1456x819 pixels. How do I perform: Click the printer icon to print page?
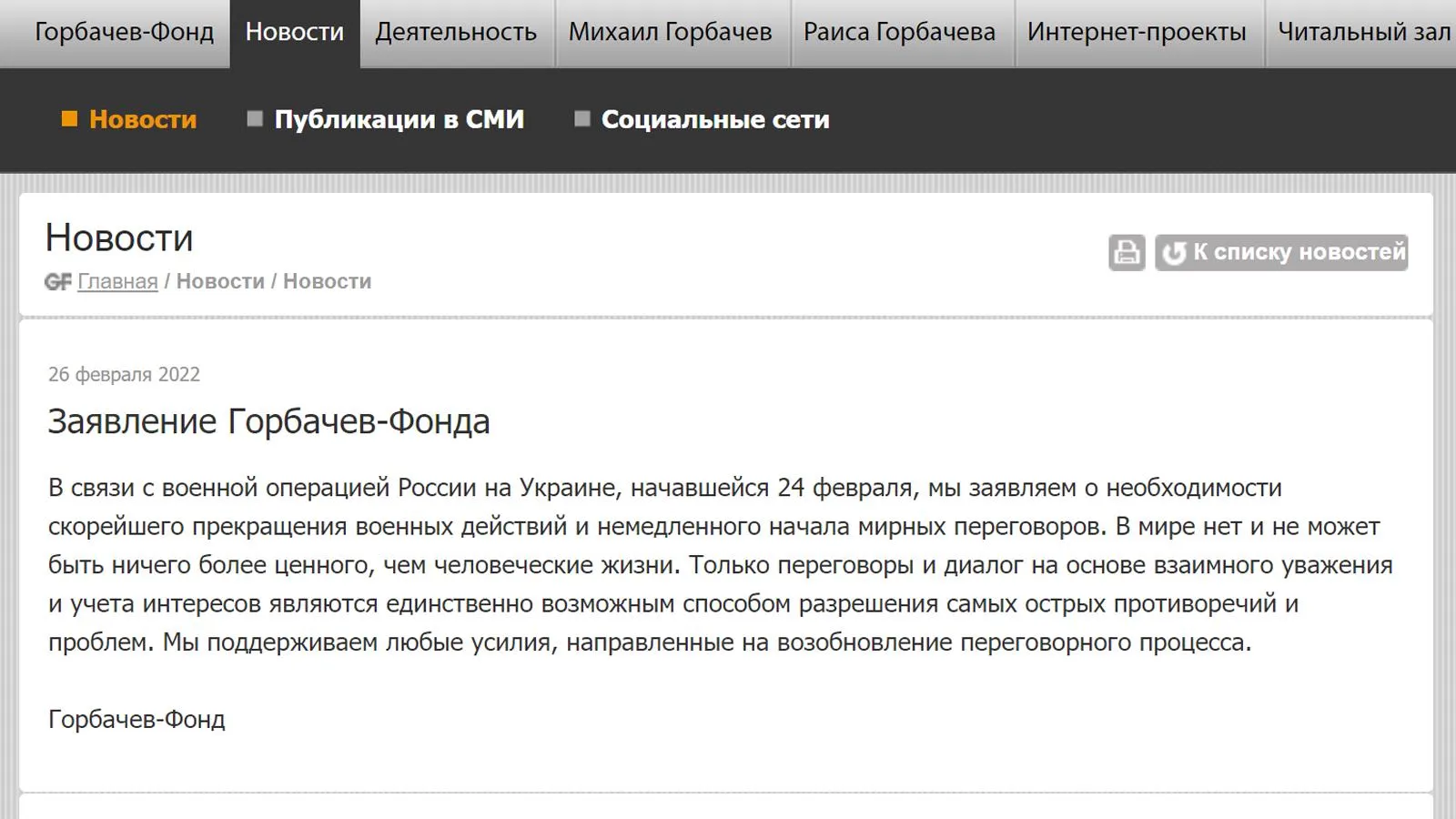[1127, 252]
